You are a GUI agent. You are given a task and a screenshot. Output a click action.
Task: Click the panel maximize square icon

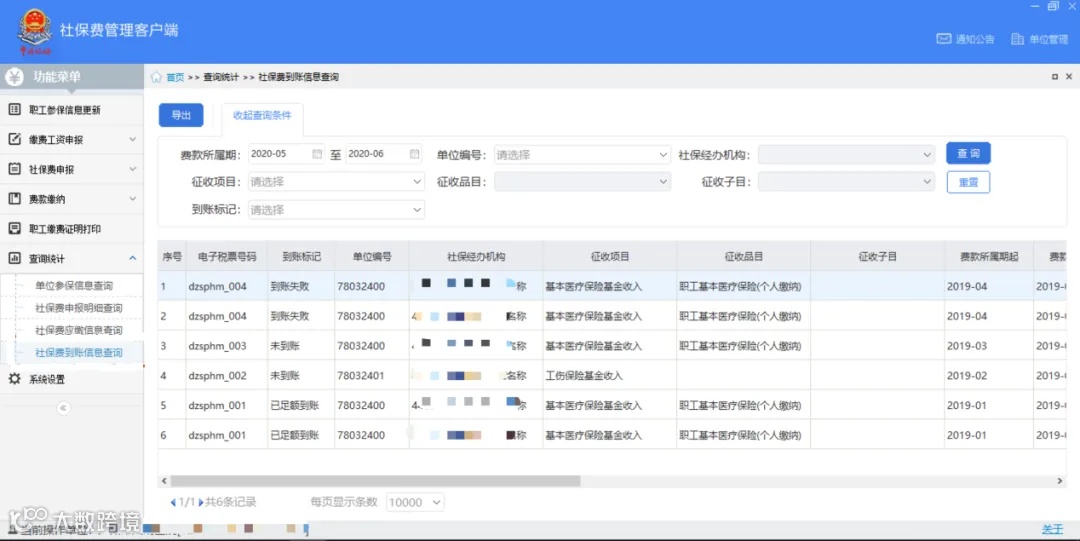pos(1055,76)
